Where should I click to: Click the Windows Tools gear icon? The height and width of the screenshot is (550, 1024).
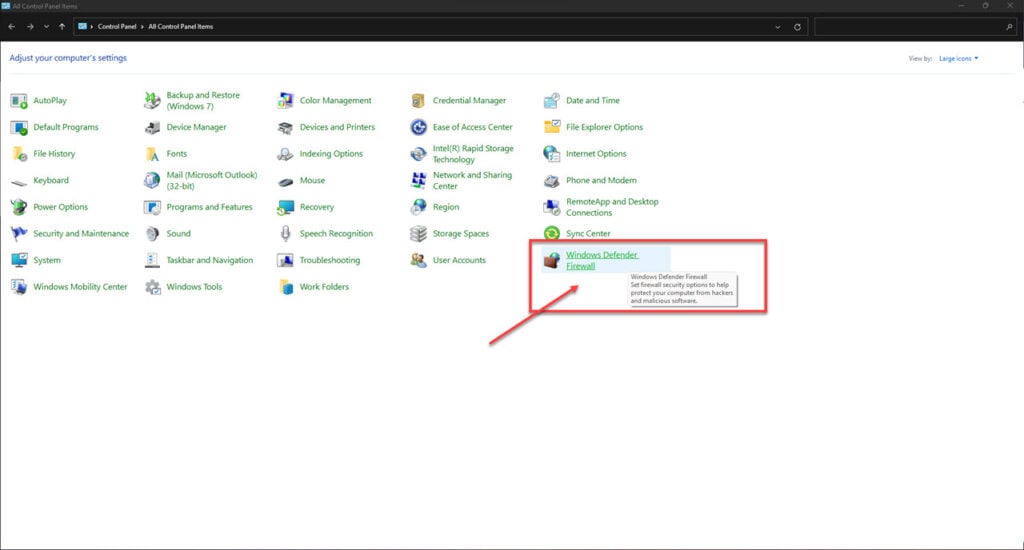point(152,287)
